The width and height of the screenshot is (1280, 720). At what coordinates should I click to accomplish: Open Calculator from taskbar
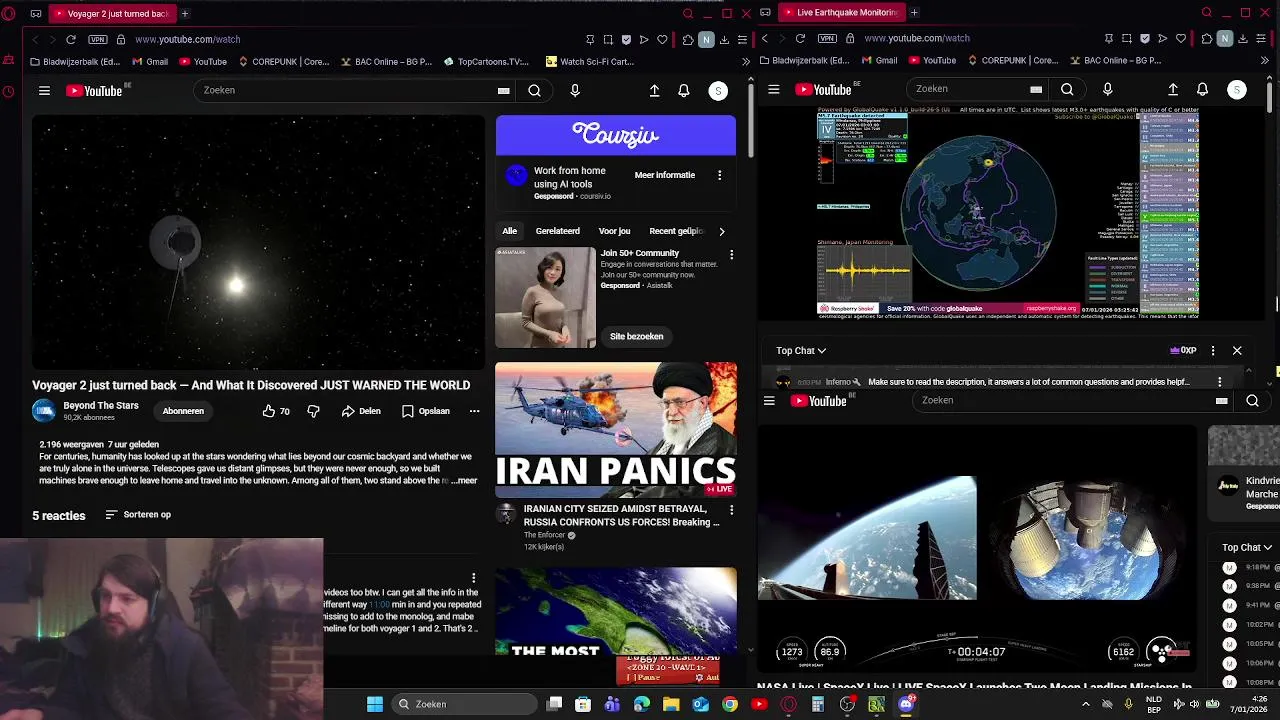pyautogui.click(x=818, y=704)
